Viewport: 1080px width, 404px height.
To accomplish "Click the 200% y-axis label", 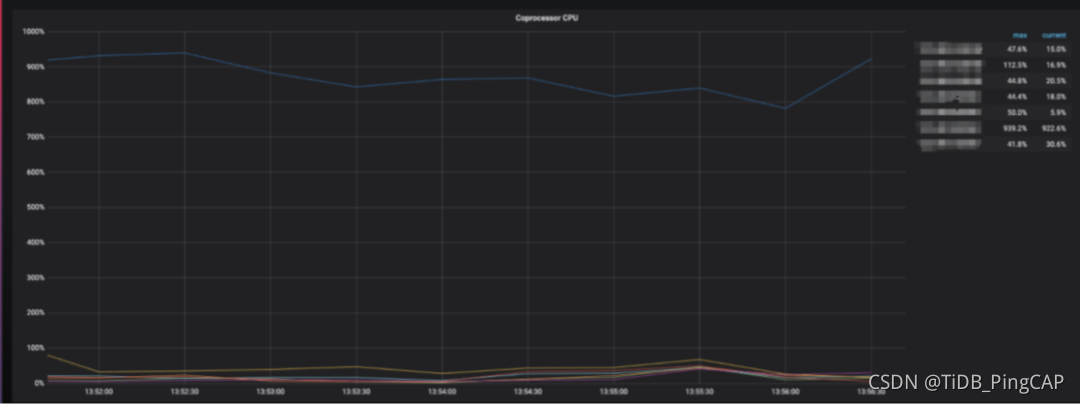I will [x=34, y=313].
